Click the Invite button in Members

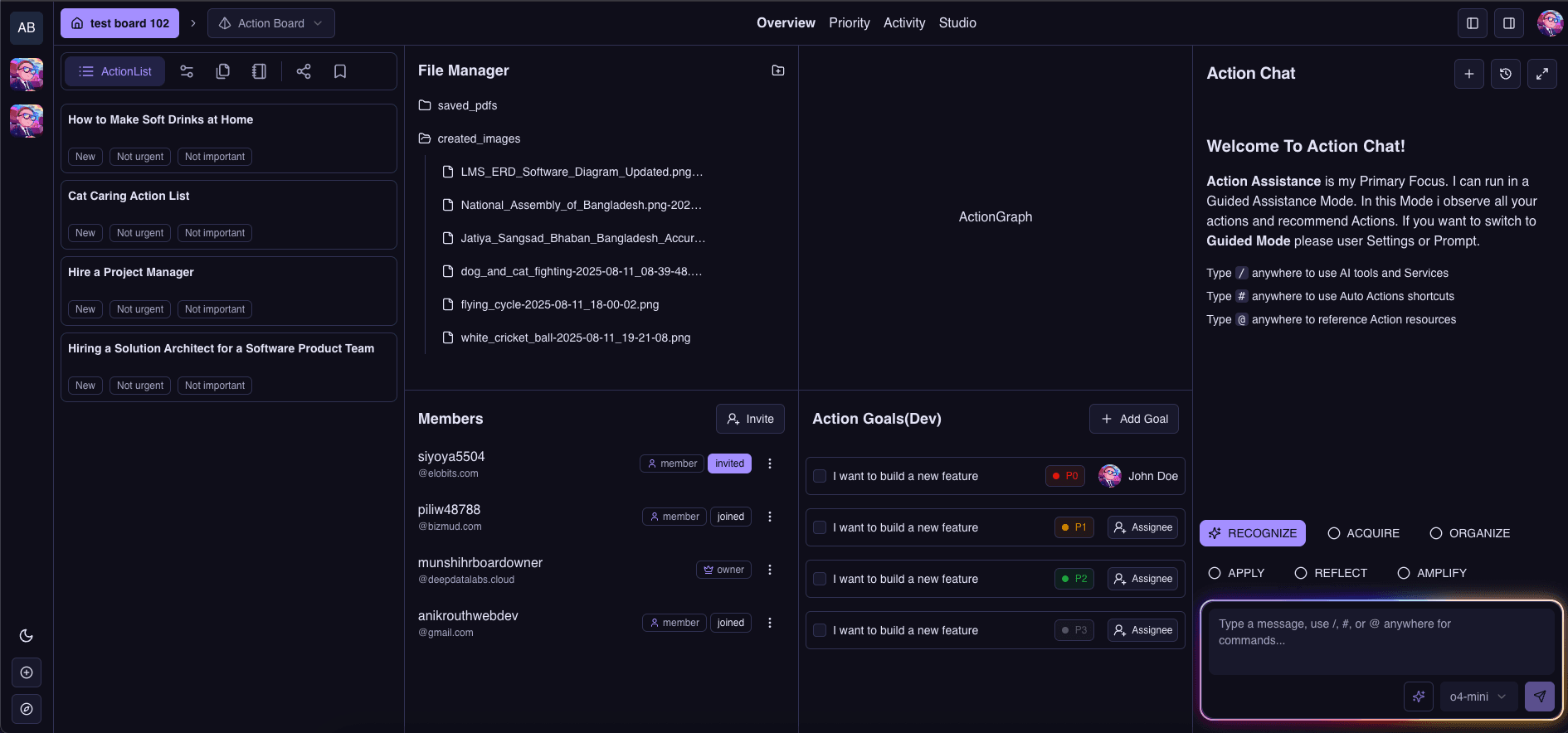click(750, 419)
